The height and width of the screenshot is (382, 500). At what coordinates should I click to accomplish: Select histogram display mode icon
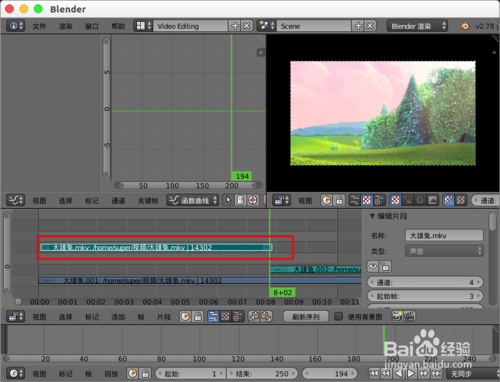pos(432,200)
